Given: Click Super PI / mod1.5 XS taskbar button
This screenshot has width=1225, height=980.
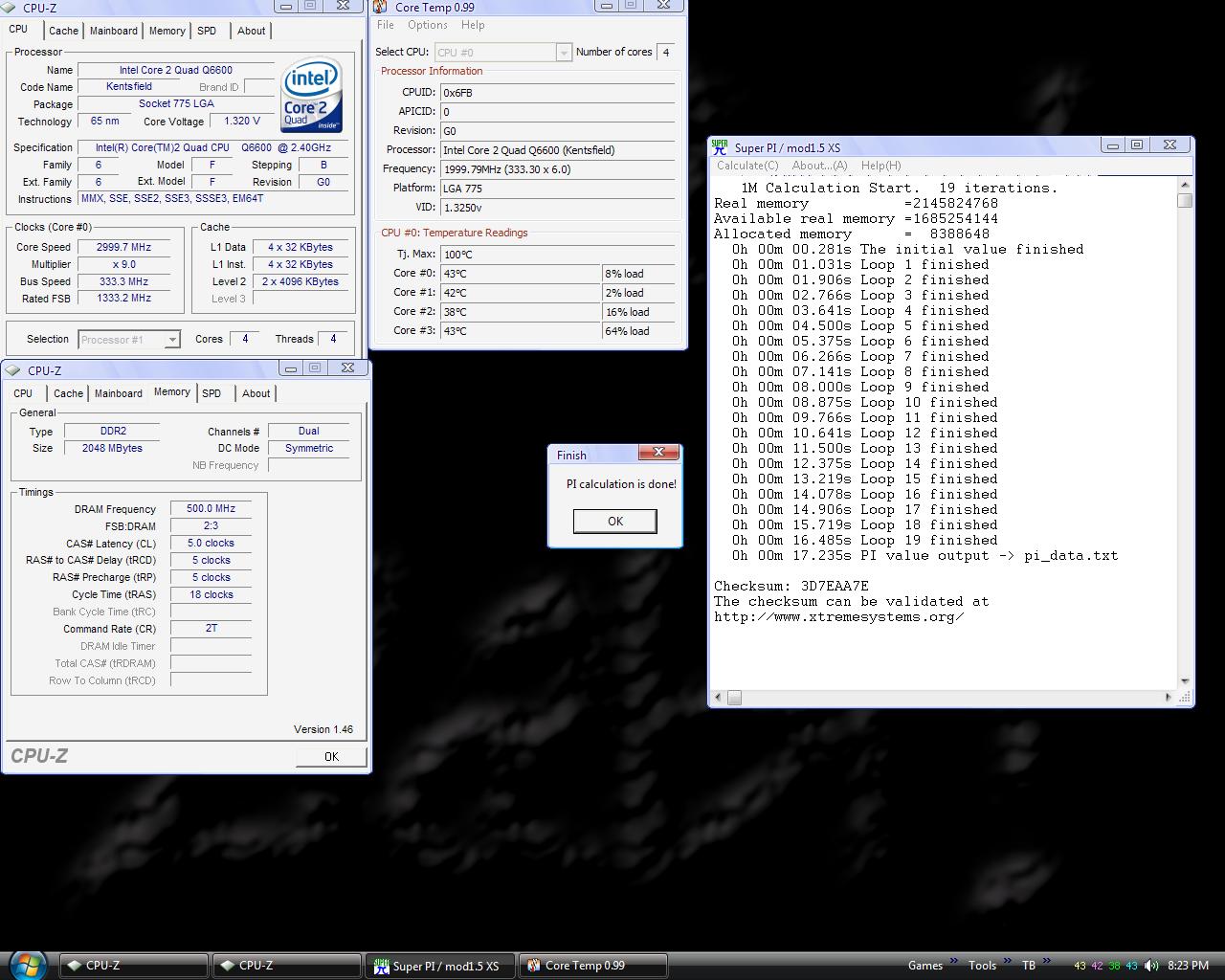Looking at the screenshot, I should click(x=440, y=966).
